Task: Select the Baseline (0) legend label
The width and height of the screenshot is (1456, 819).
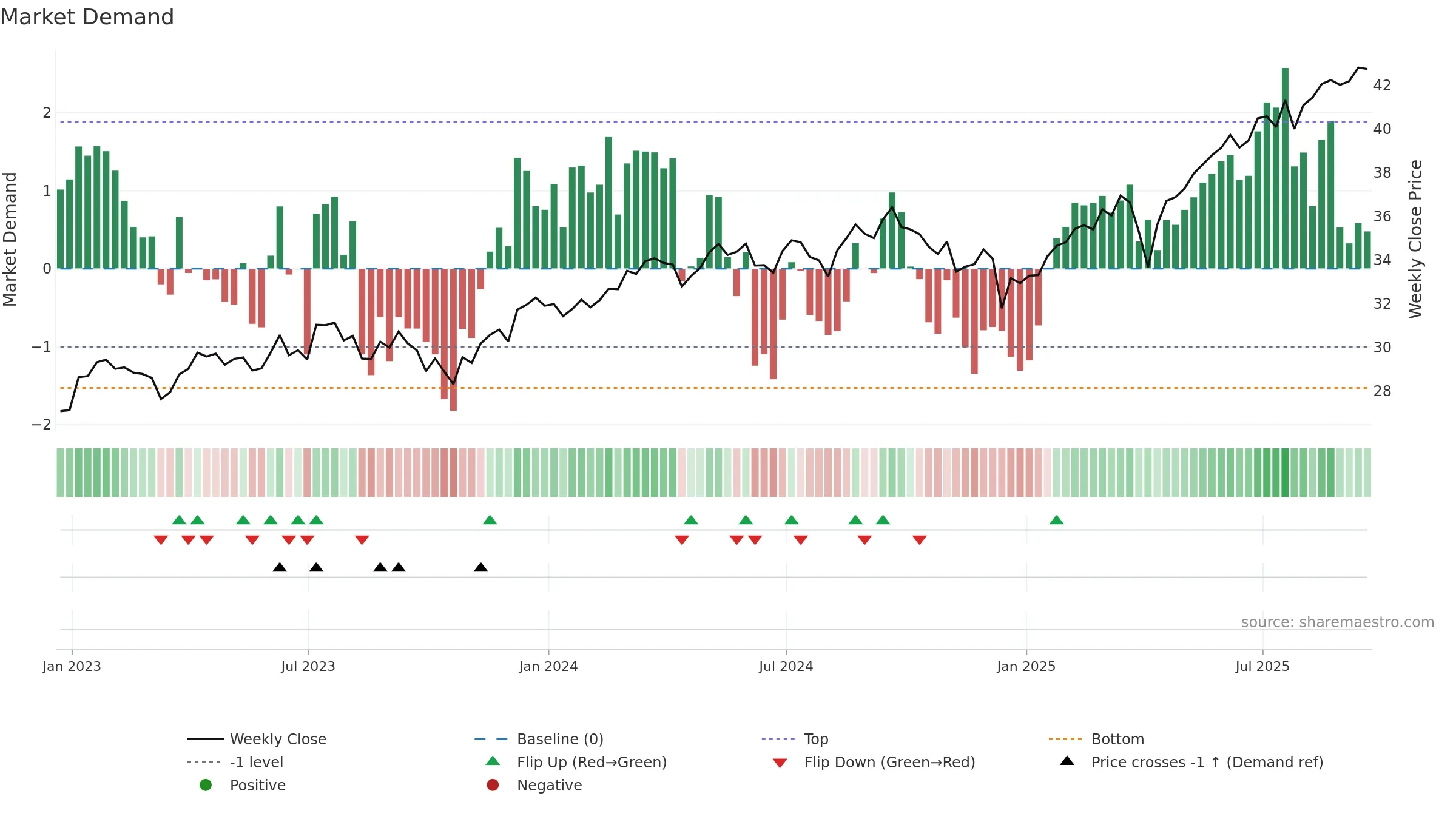Action: coord(560,739)
